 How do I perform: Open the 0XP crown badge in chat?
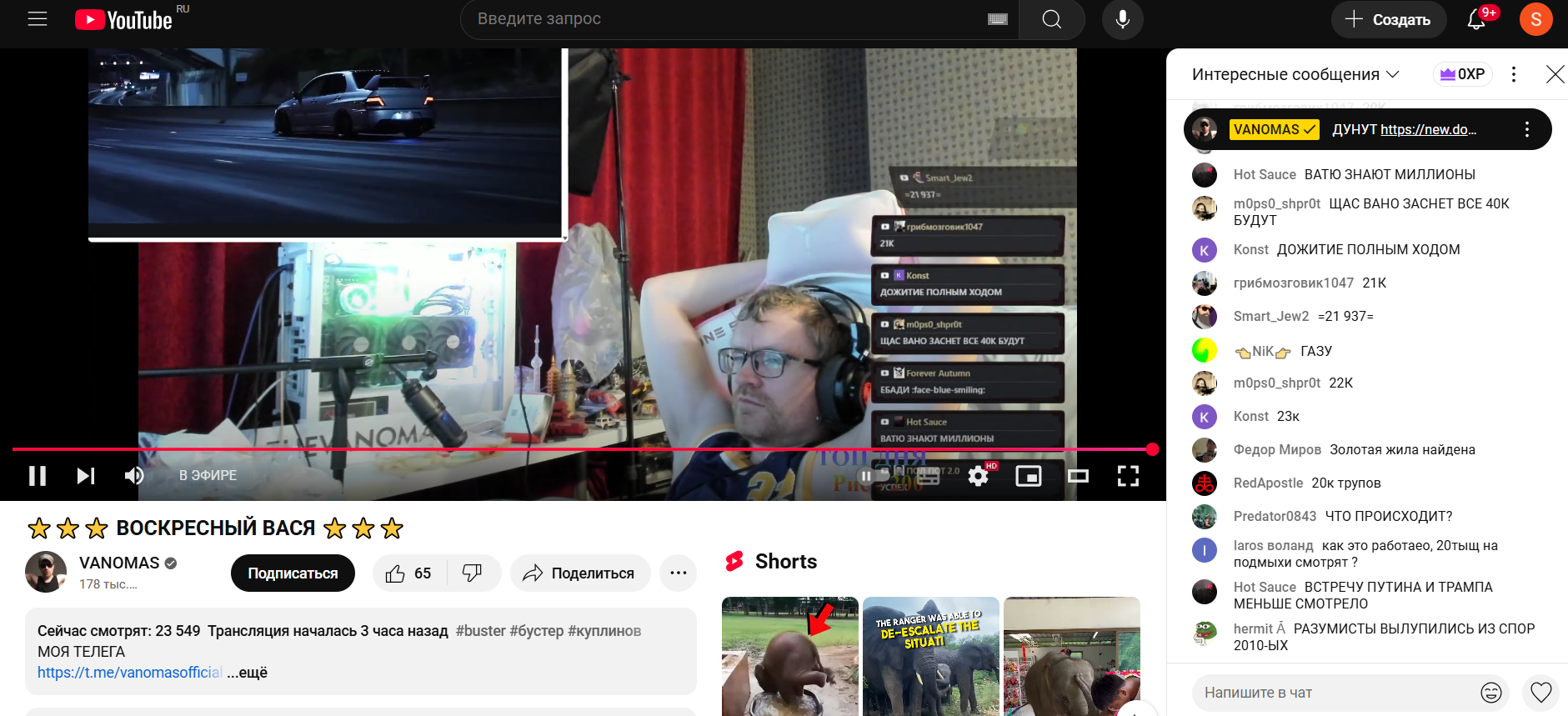1463,74
